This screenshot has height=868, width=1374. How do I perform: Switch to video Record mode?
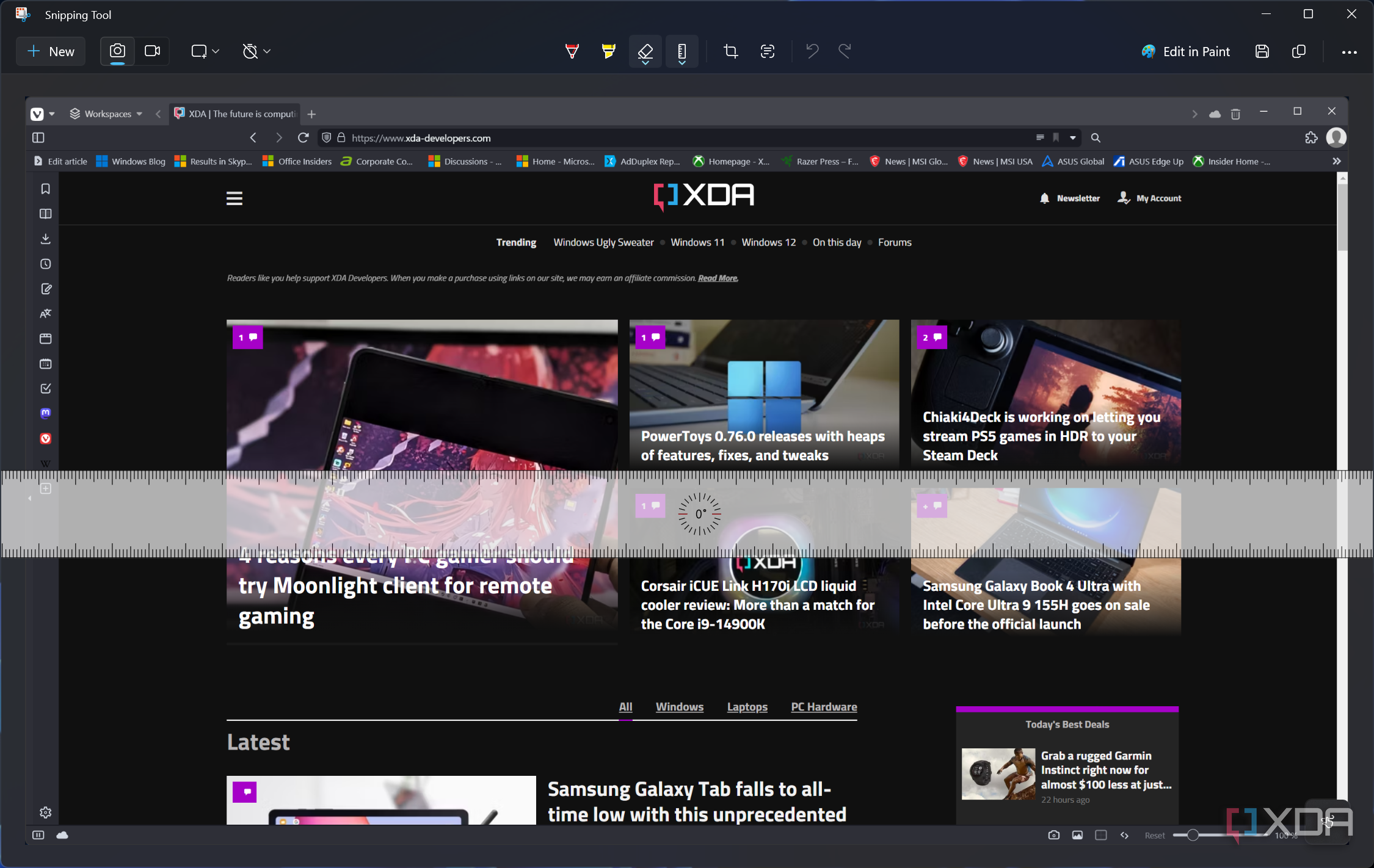click(152, 51)
